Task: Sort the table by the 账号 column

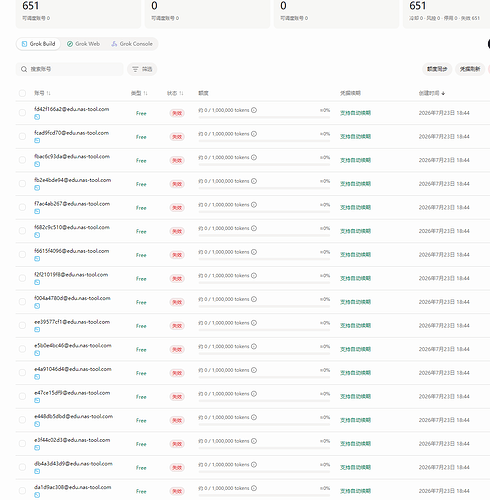Action: coord(42,93)
